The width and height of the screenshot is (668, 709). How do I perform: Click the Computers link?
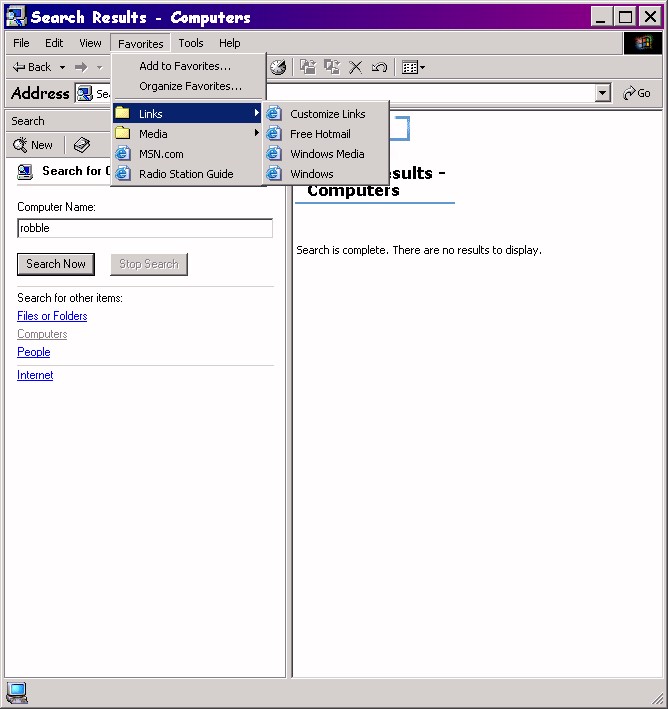pyautogui.click(x=42, y=334)
